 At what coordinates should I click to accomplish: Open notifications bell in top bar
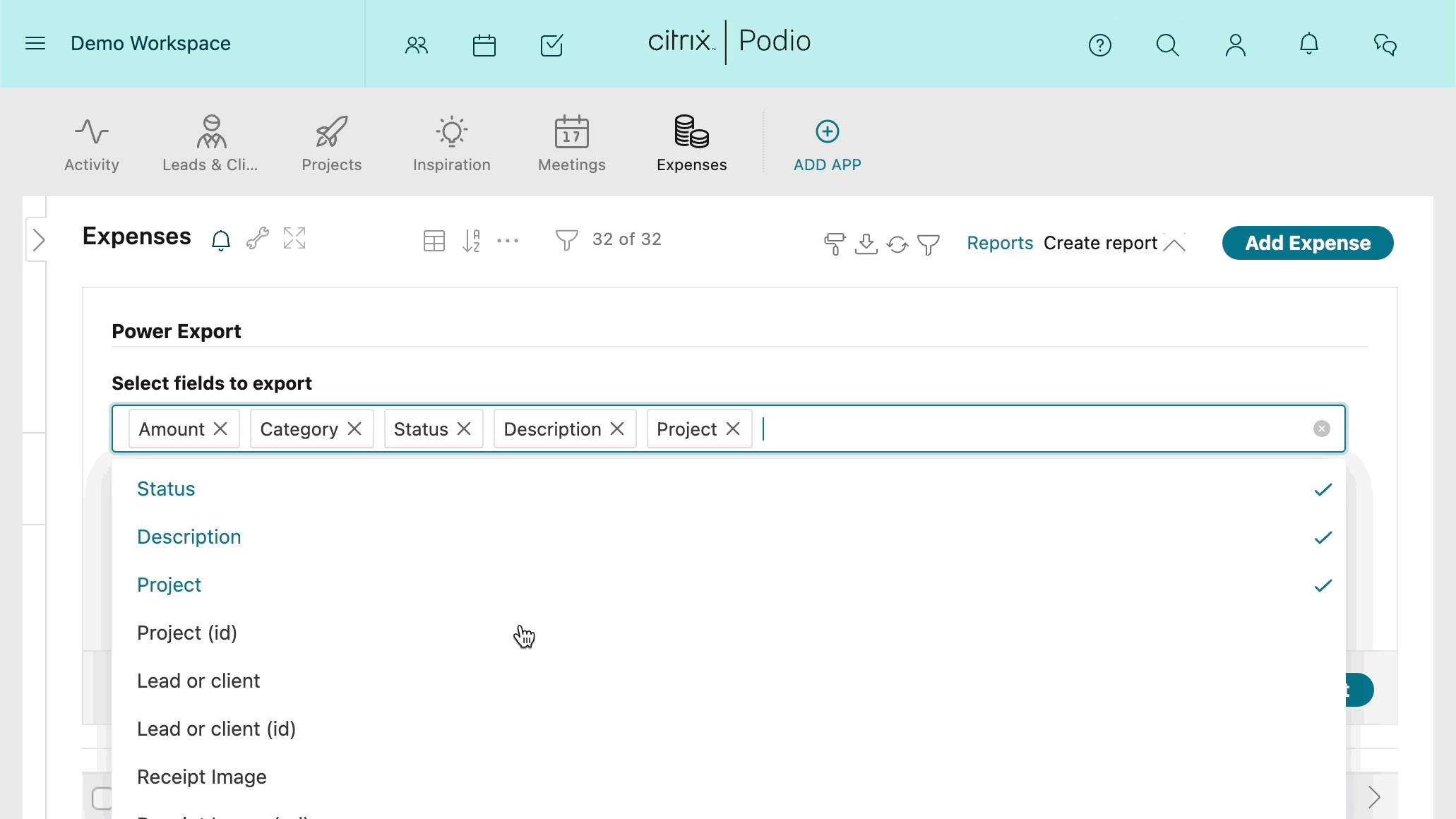point(1309,44)
